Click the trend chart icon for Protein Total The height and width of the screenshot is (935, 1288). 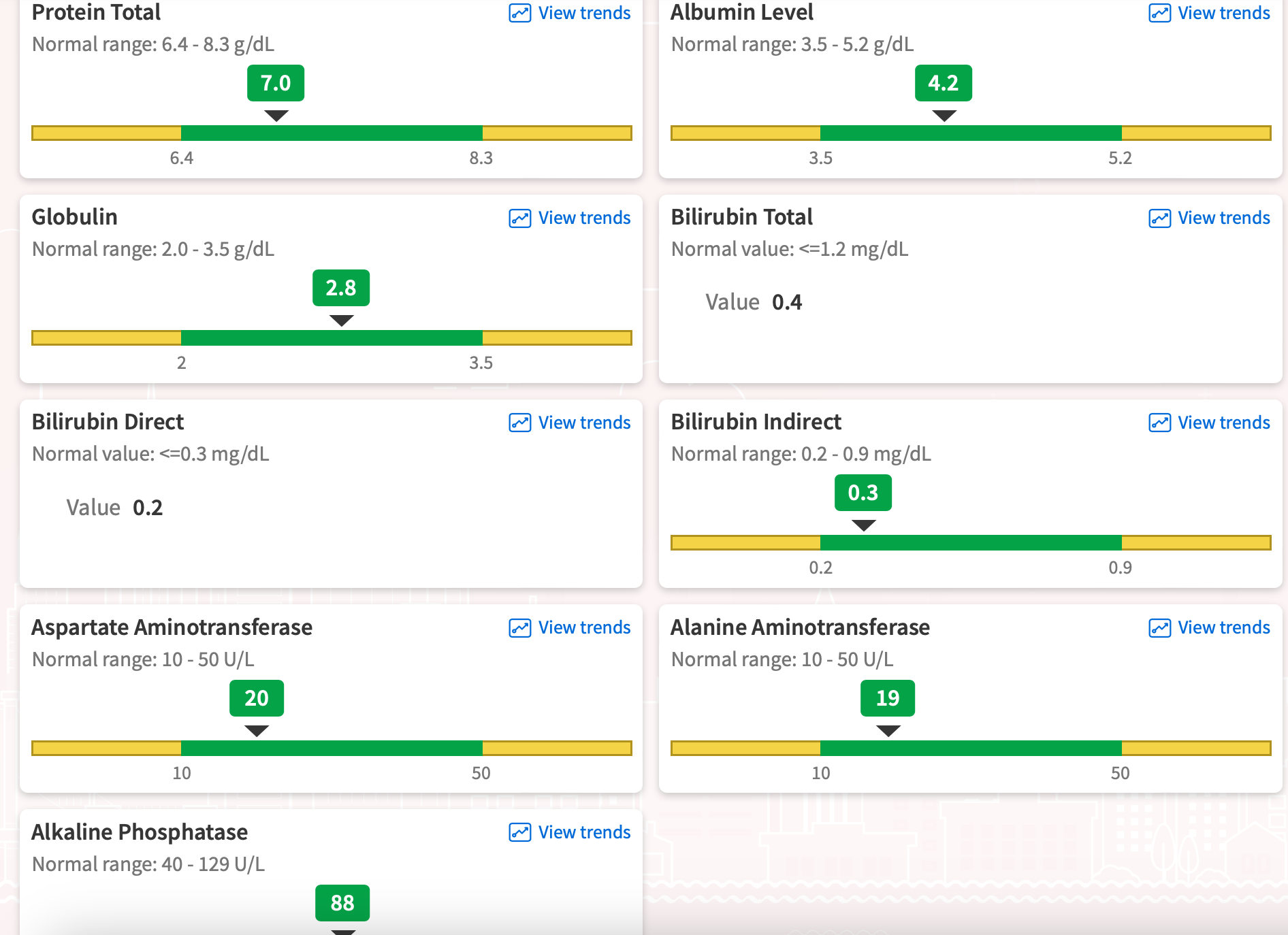(x=520, y=13)
